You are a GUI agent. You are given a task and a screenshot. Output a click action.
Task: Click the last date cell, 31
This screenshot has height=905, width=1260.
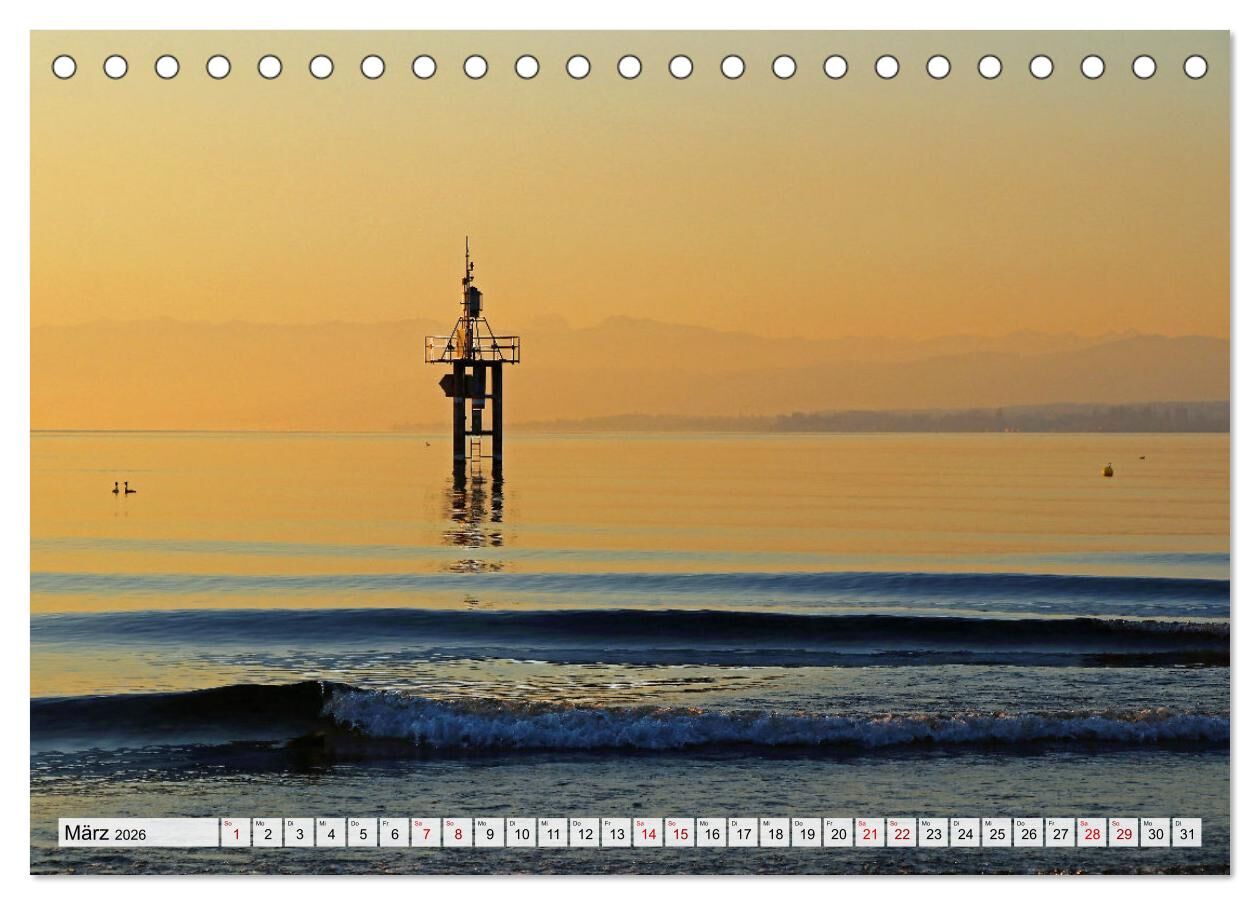[x=1187, y=833]
